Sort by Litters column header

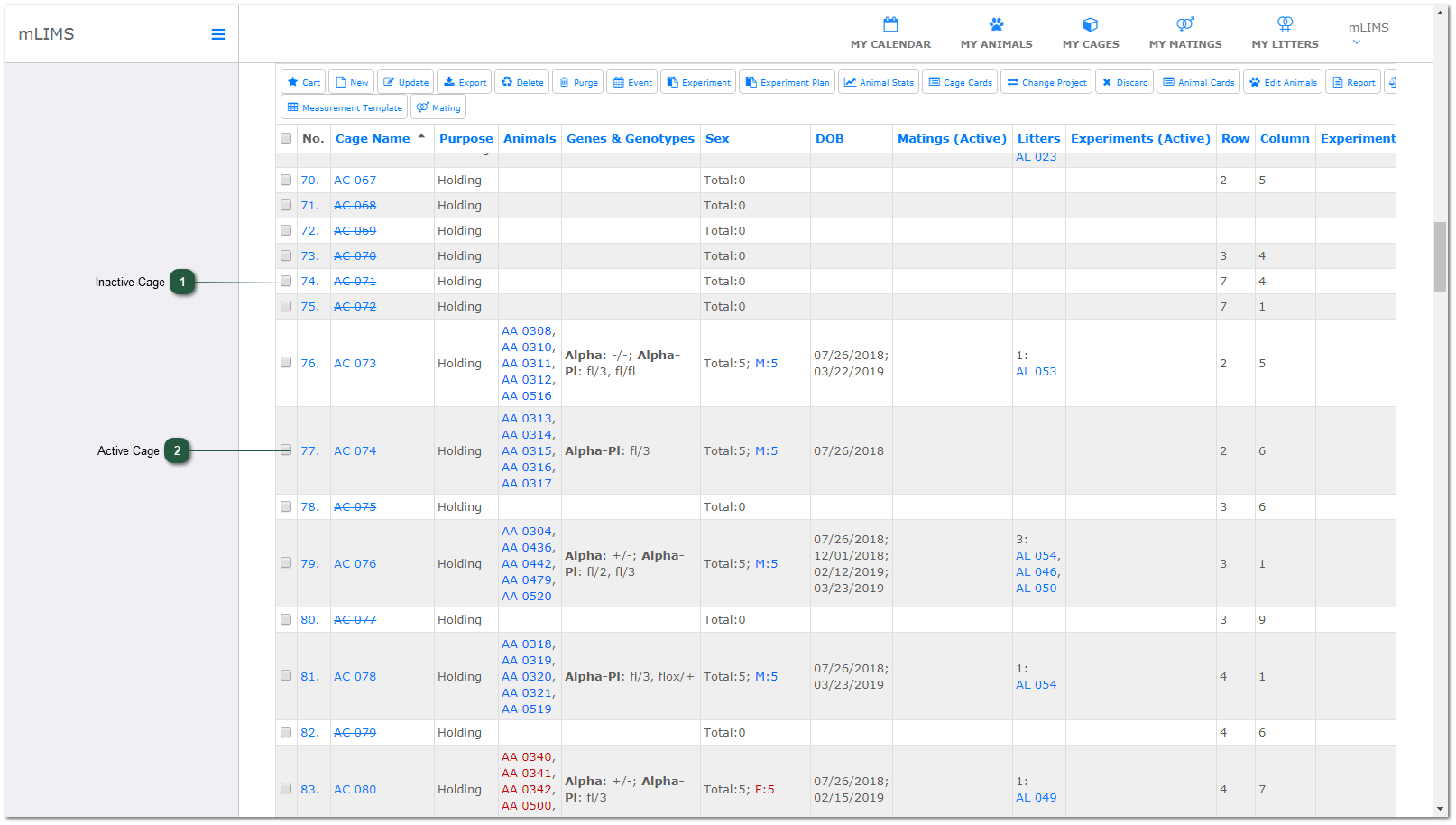pyautogui.click(x=1038, y=138)
